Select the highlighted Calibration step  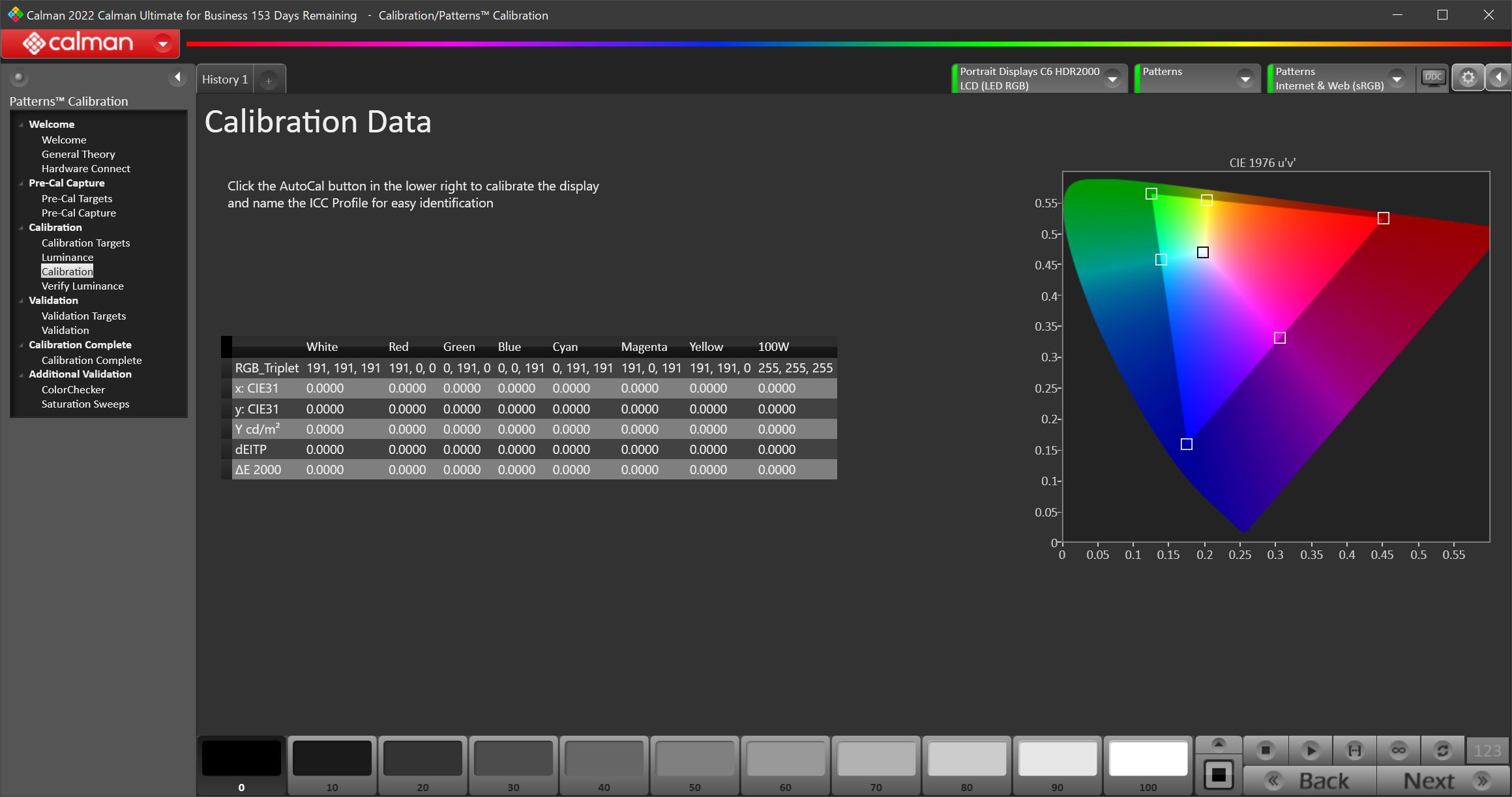67,271
